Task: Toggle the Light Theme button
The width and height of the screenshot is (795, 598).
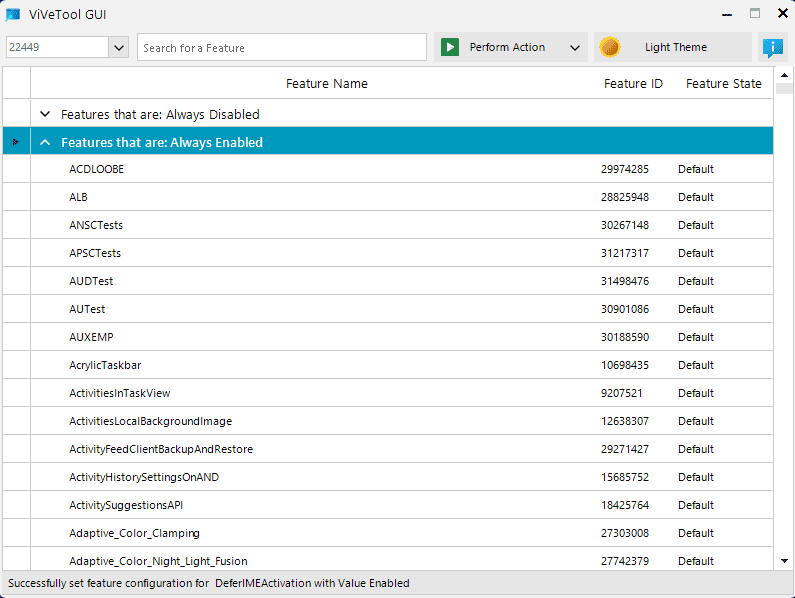Action: [x=674, y=47]
